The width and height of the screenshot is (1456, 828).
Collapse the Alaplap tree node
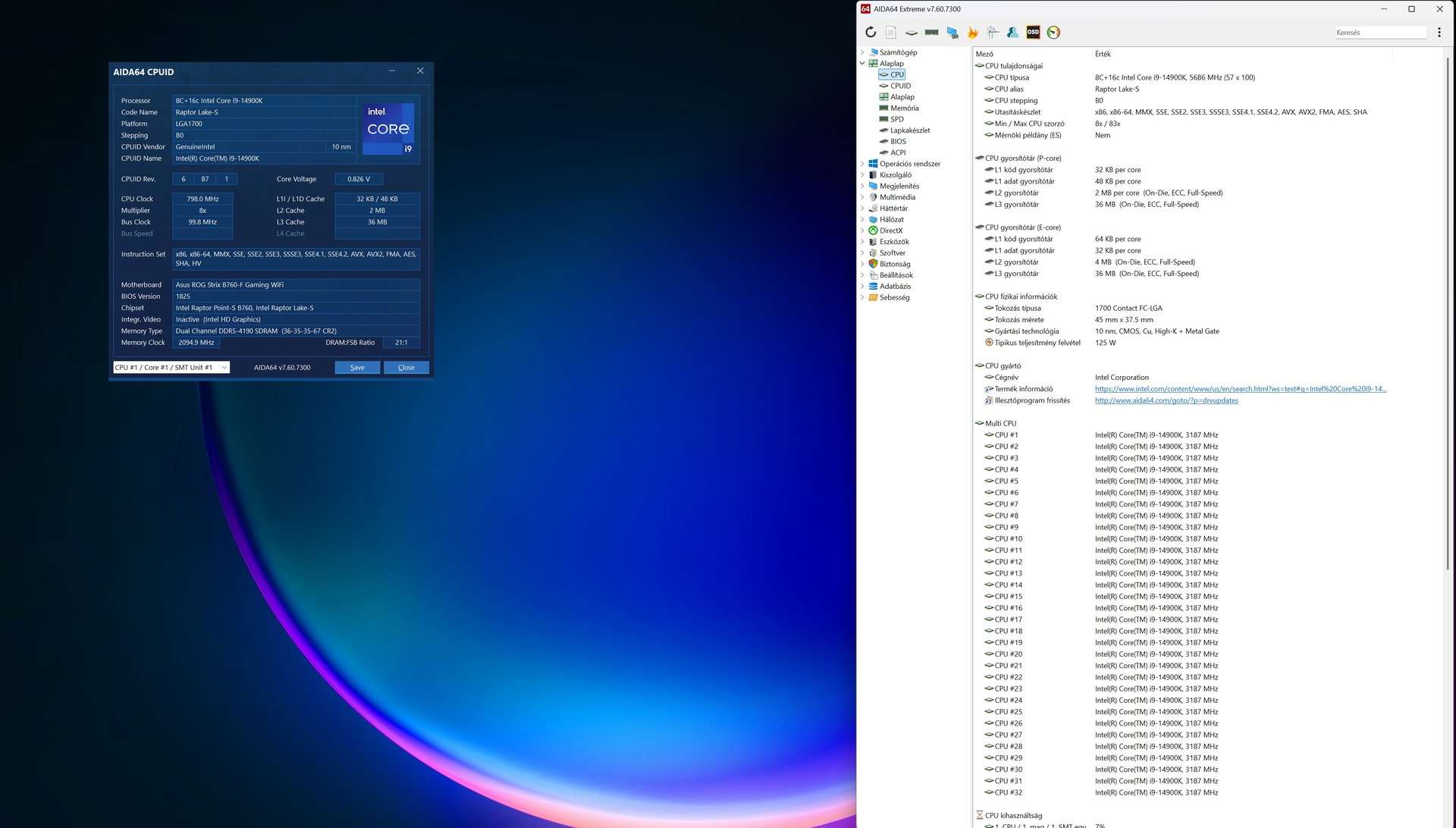point(862,64)
